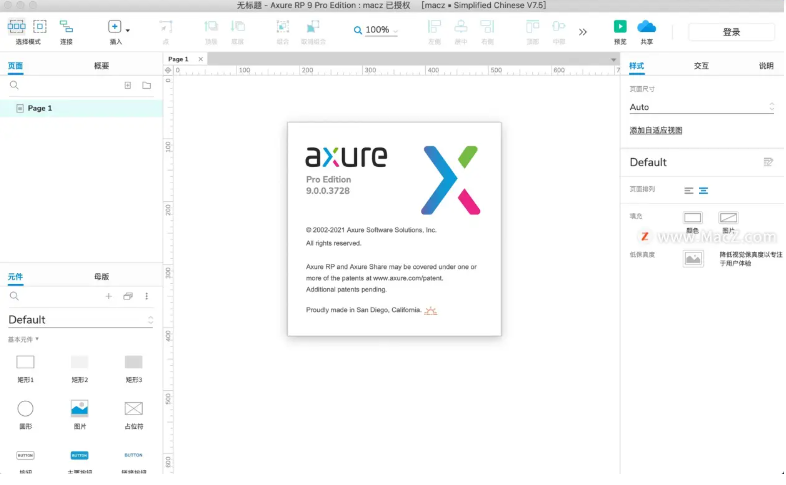This screenshot has height=485, width=786.
Task: Click the add folder icon in Pages panel
Action: tap(147, 86)
